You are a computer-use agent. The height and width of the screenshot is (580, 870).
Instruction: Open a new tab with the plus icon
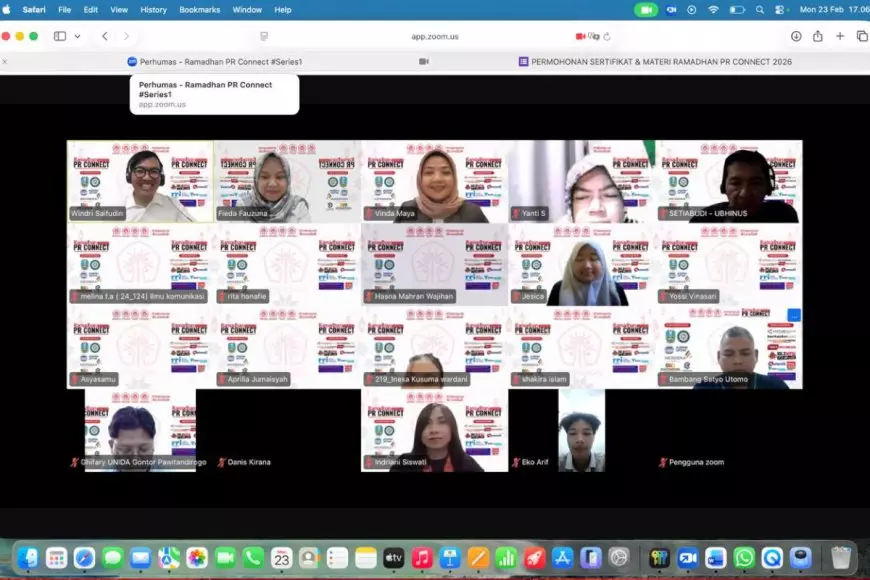coord(840,36)
